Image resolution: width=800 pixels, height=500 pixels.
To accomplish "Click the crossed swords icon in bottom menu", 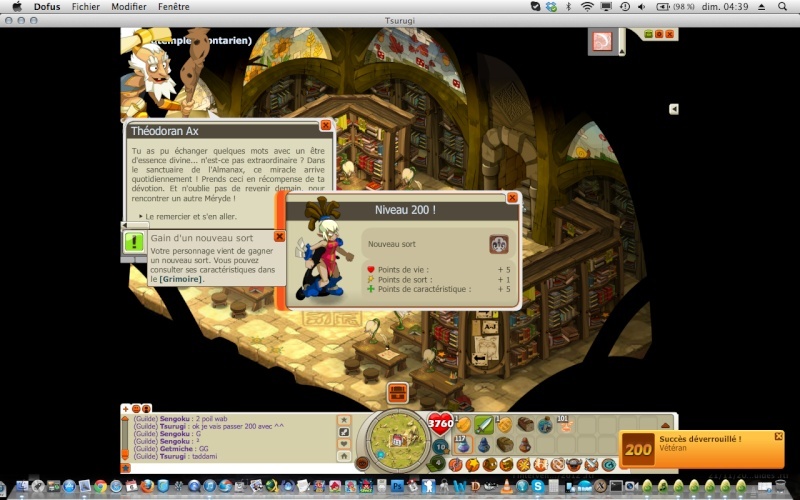I will 591,464.
